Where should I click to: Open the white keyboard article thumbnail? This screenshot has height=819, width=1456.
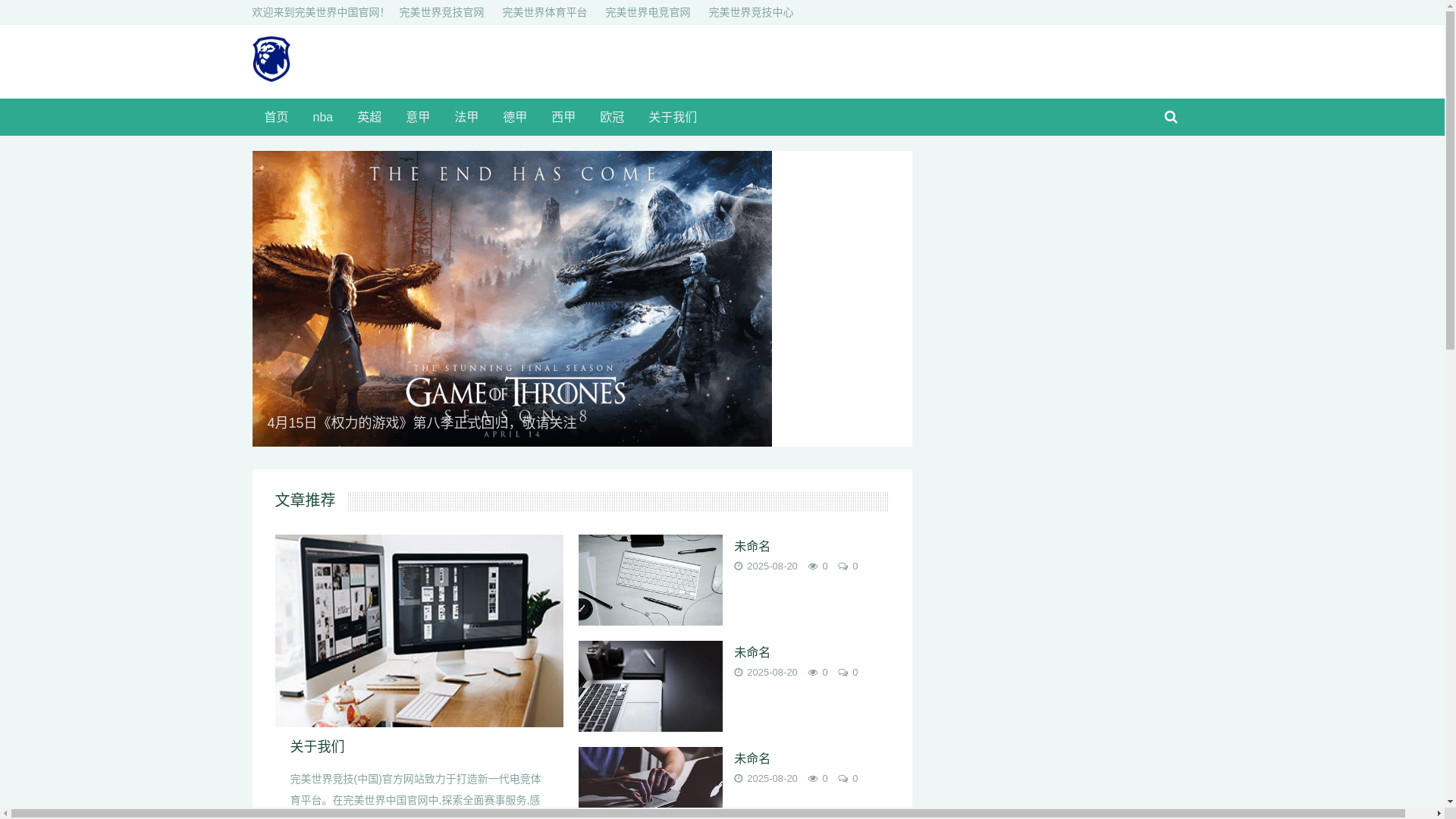click(650, 579)
